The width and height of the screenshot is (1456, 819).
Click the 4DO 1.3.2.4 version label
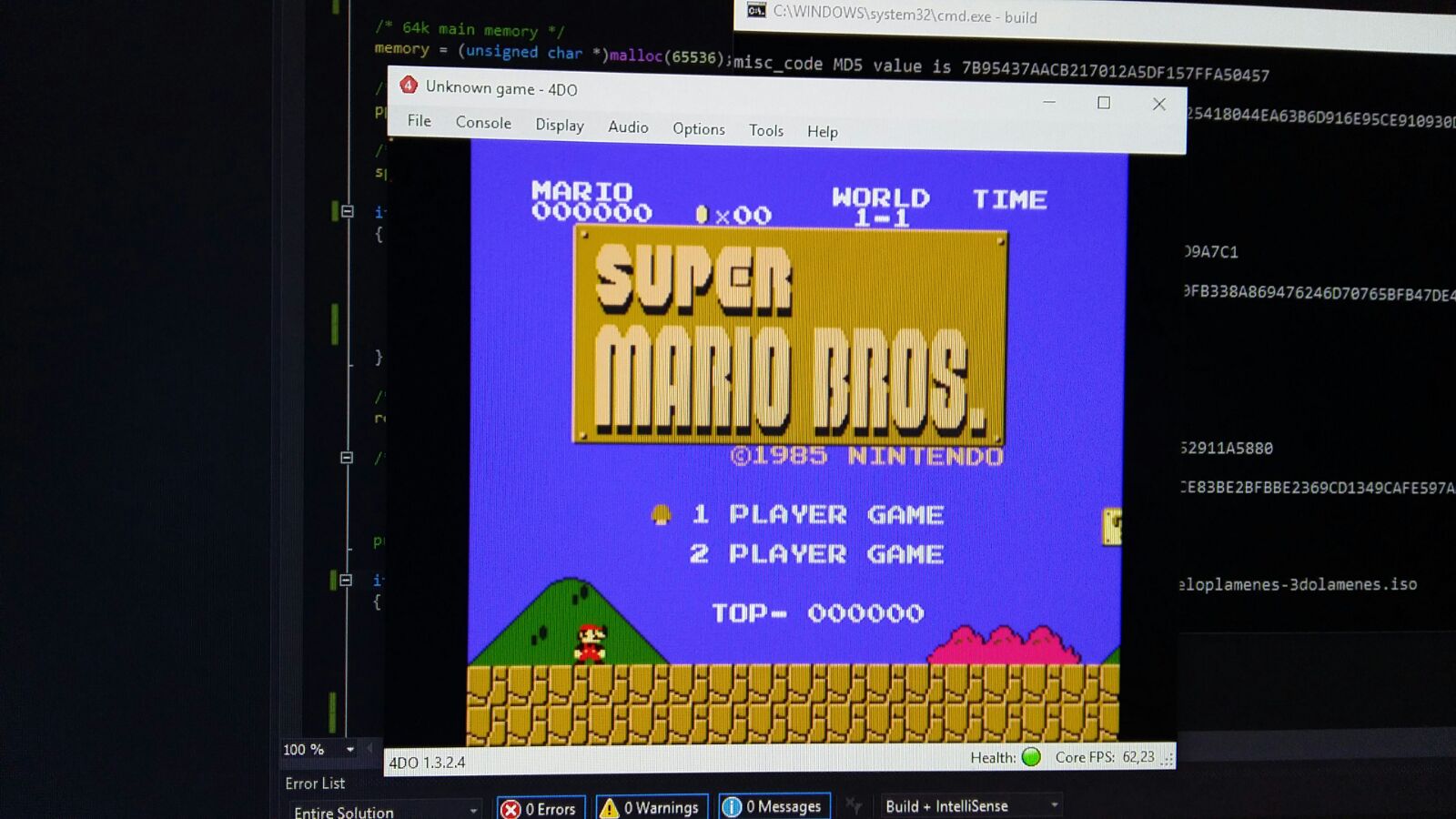point(427,763)
